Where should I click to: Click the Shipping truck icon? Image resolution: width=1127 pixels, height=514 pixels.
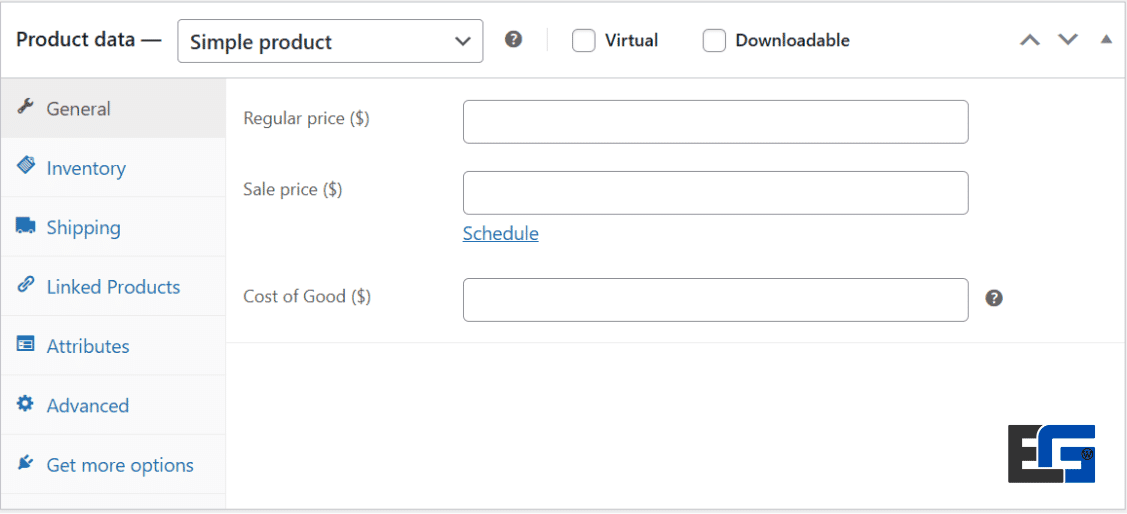coord(26,226)
